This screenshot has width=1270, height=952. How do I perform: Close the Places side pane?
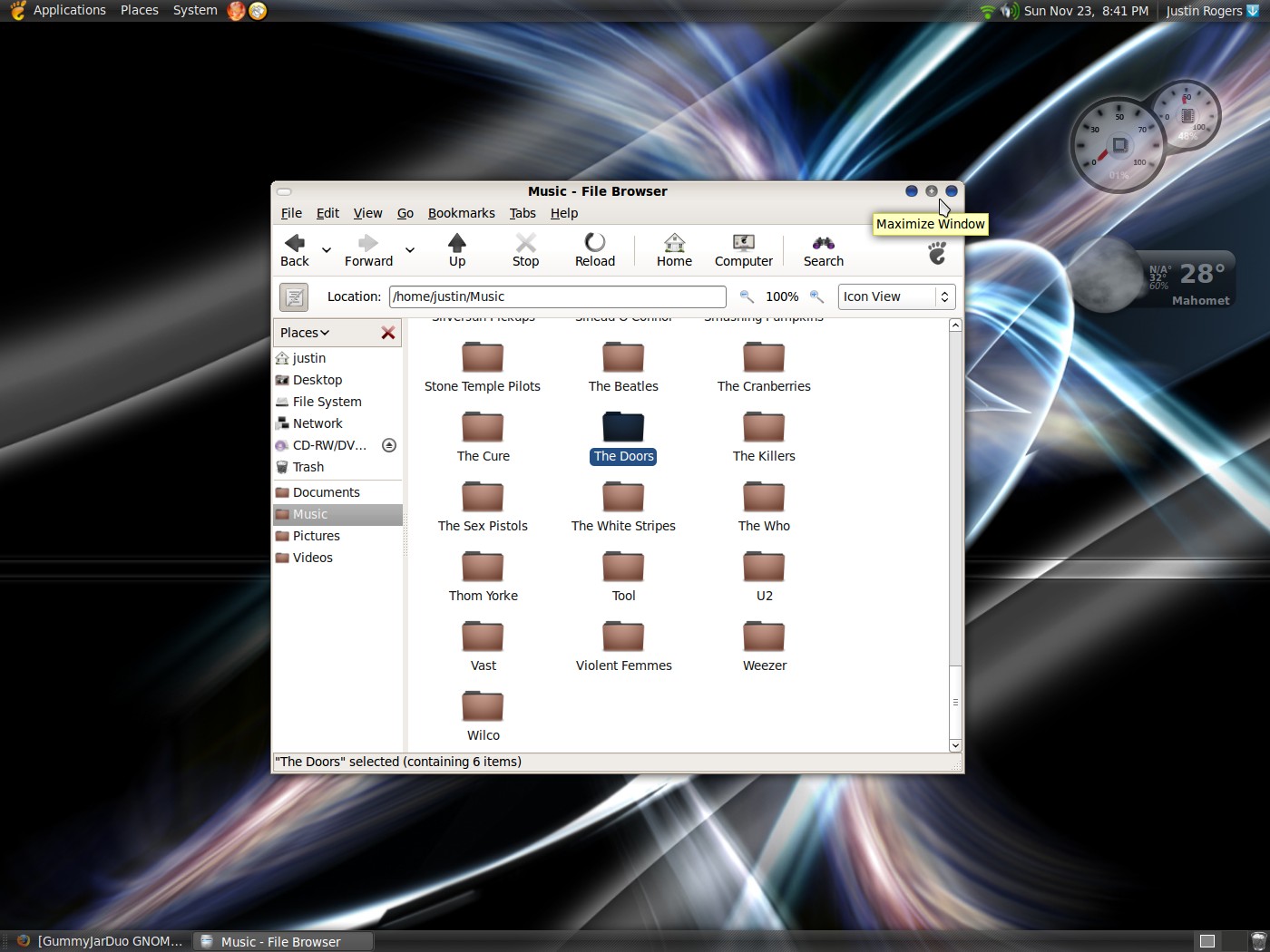pyautogui.click(x=388, y=333)
